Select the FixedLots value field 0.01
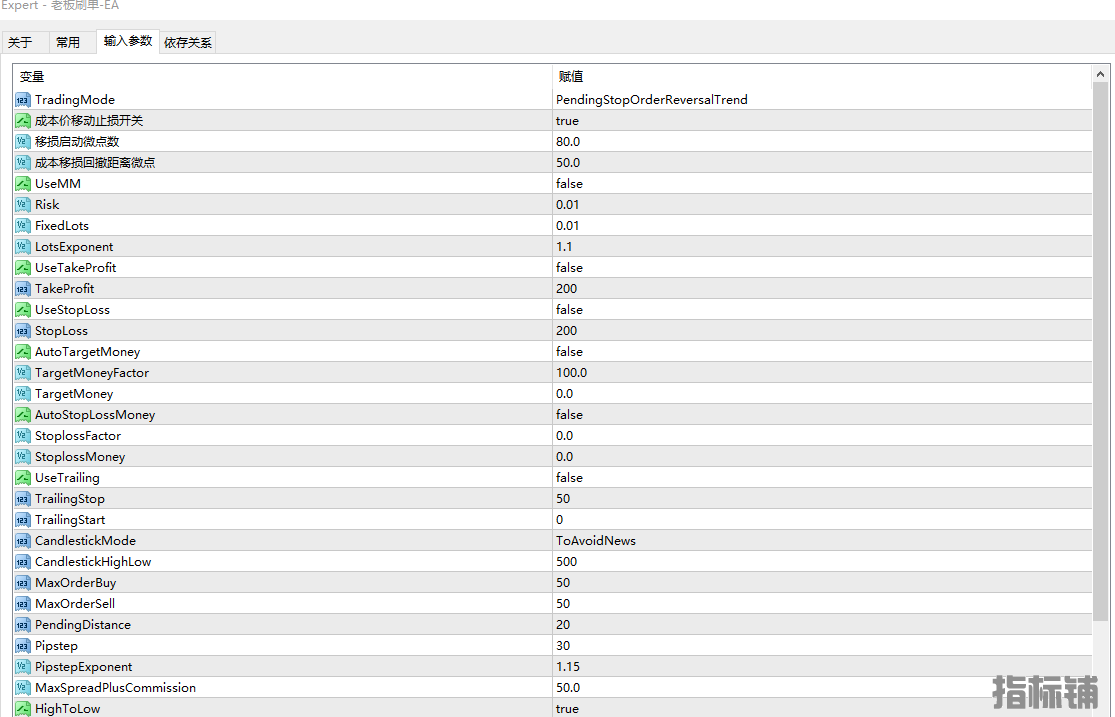 point(822,225)
